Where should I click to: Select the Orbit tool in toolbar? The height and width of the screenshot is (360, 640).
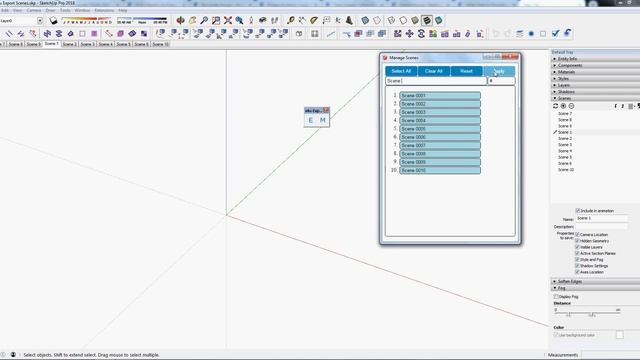point(180,20)
